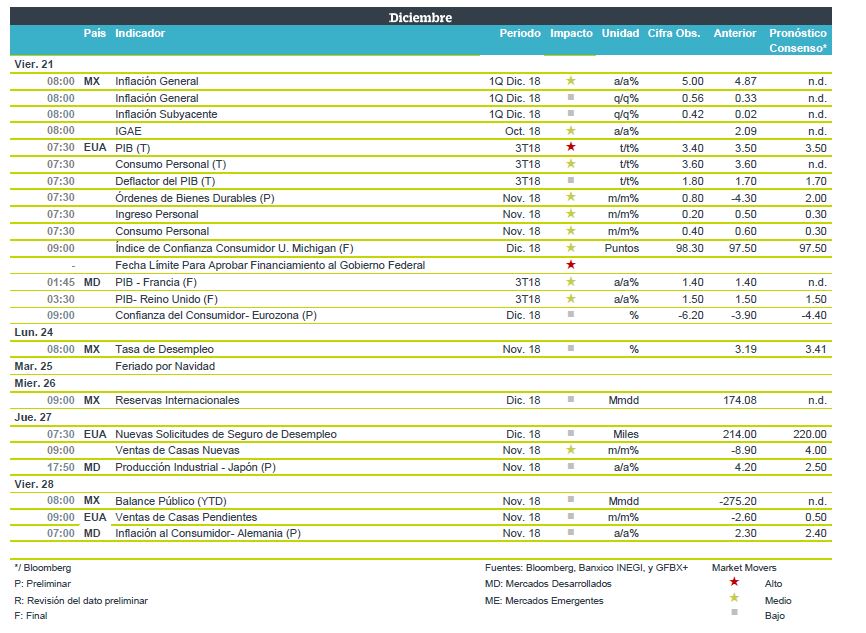Click the Market Movers legend title
This screenshot has width=866, height=633.
(744, 567)
